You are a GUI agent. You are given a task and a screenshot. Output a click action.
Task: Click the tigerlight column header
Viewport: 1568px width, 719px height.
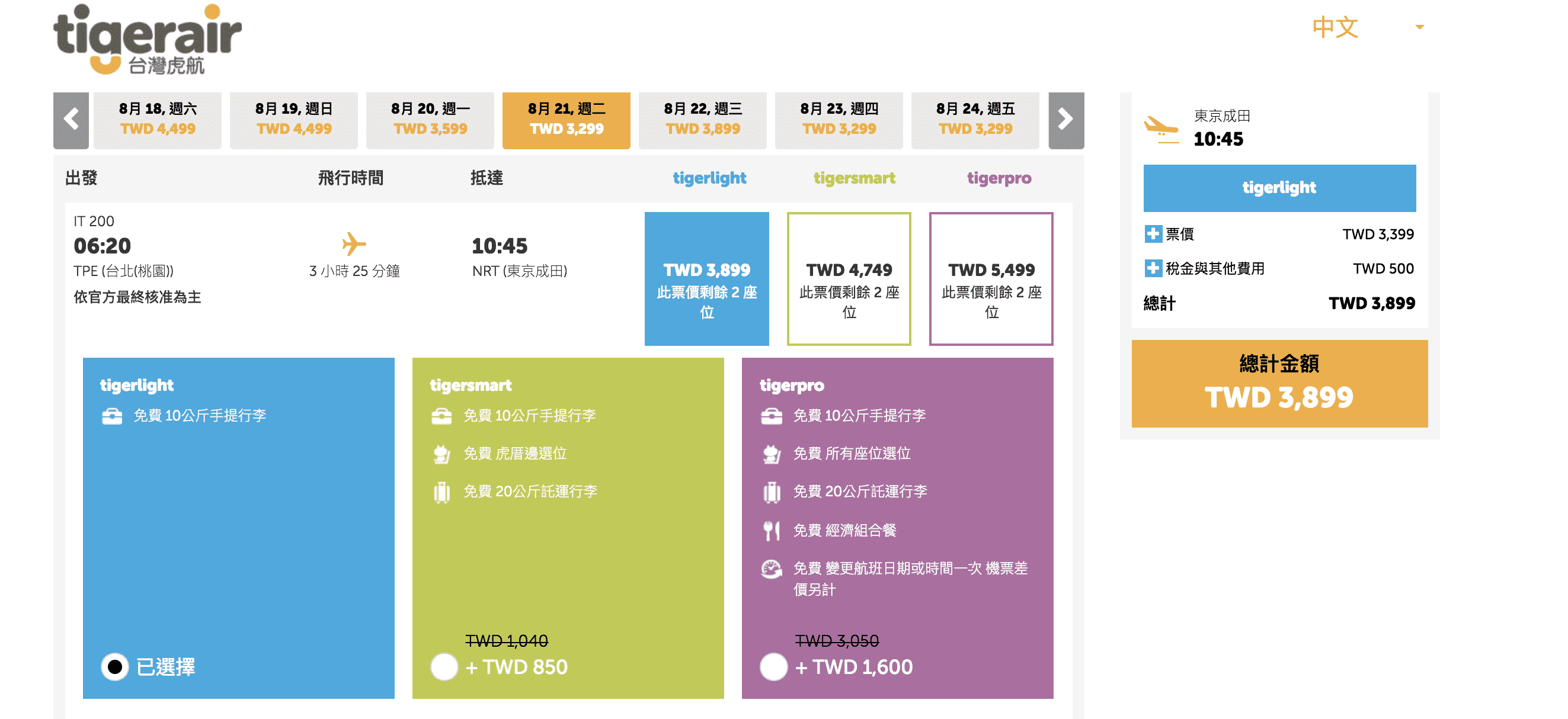tap(709, 178)
